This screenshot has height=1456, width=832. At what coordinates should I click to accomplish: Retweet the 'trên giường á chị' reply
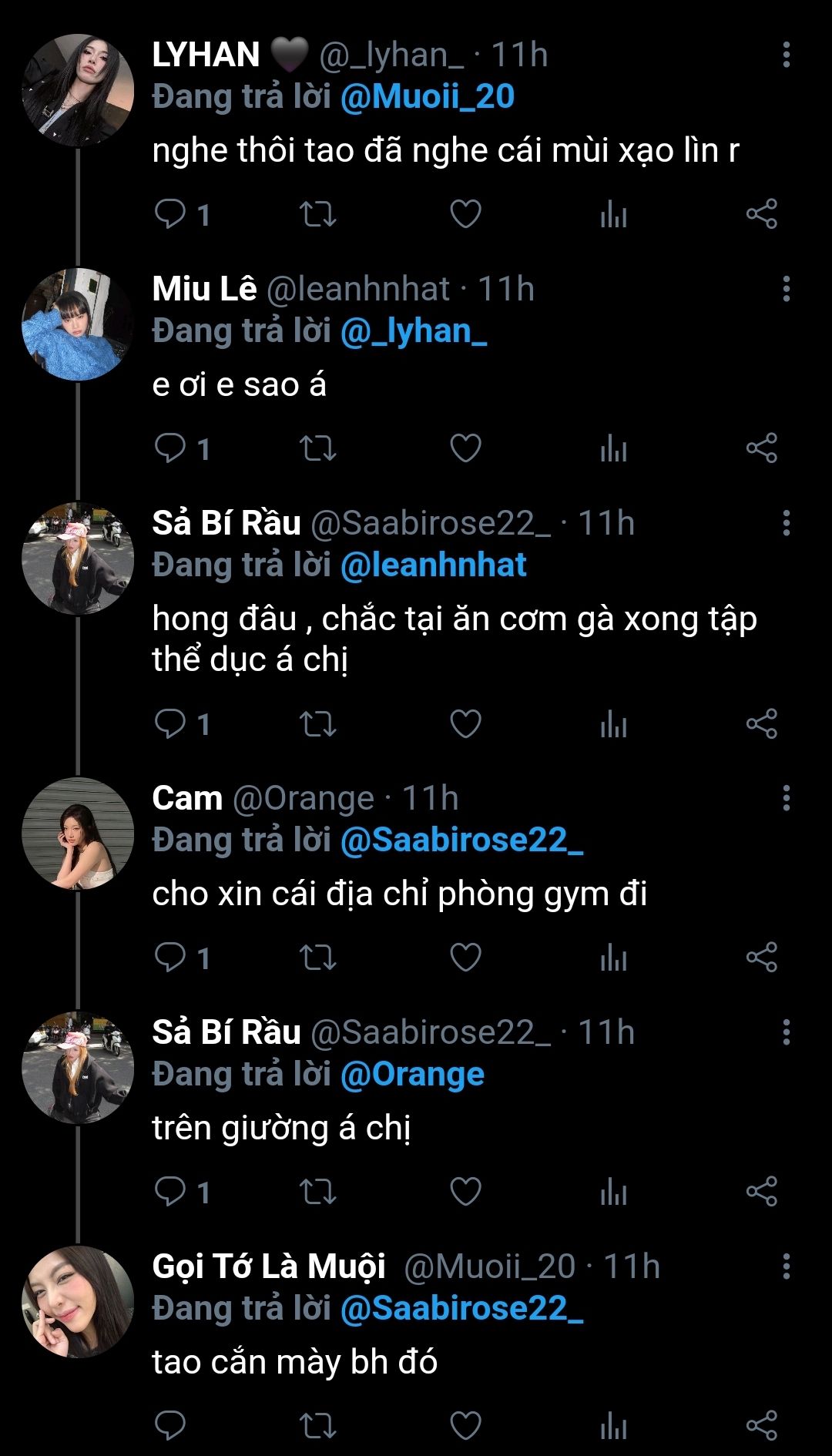[317, 1192]
